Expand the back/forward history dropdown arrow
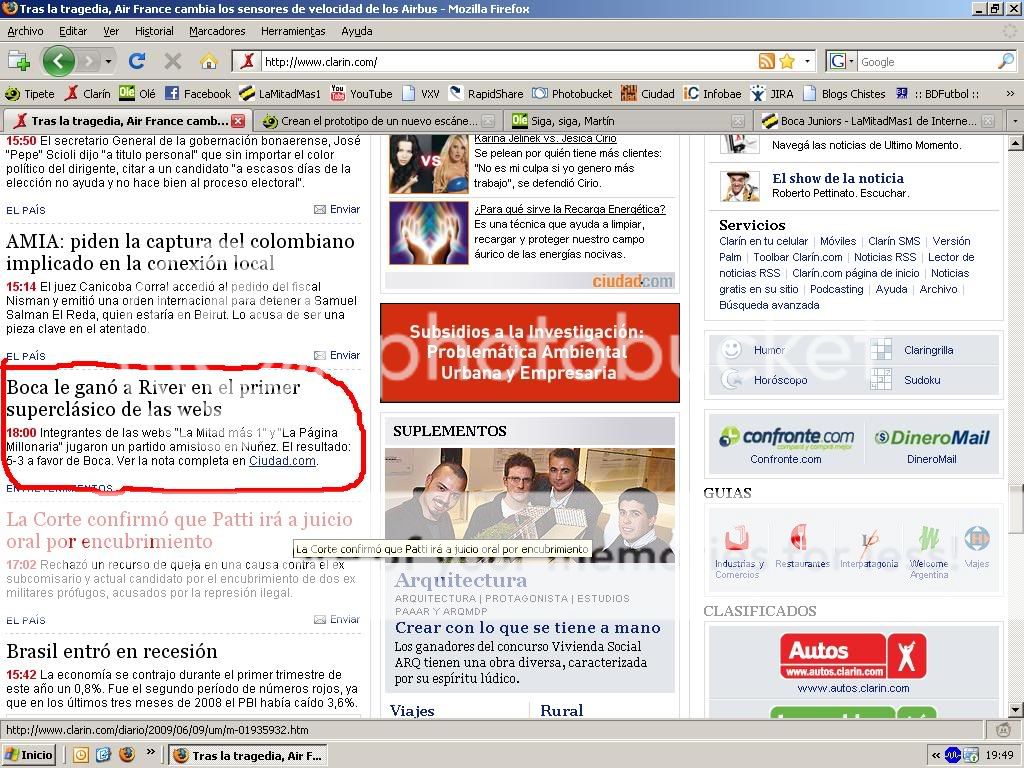The width and height of the screenshot is (1024, 768). click(x=108, y=61)
